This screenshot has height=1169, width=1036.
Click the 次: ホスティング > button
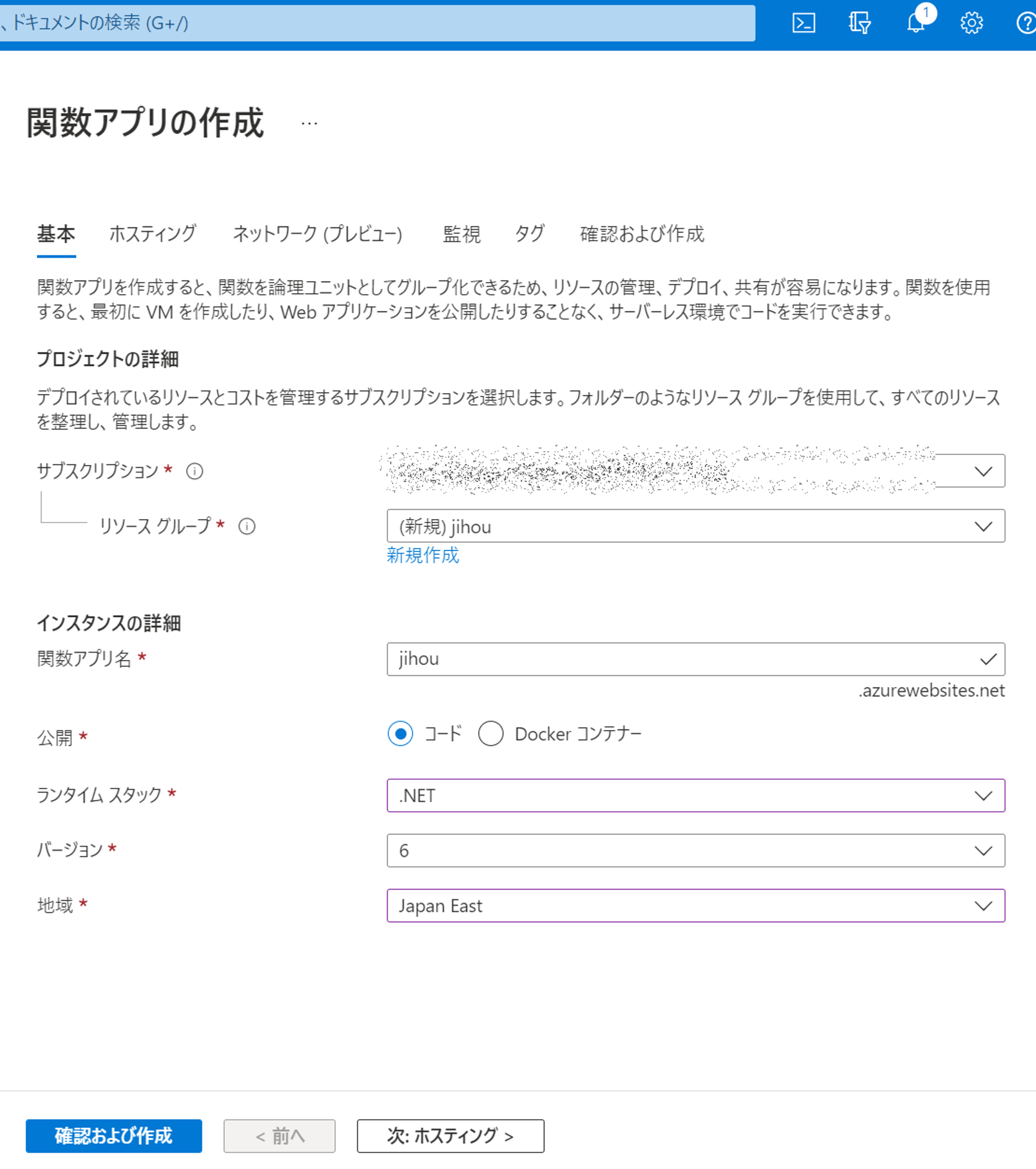click(x=451, y=1136)
